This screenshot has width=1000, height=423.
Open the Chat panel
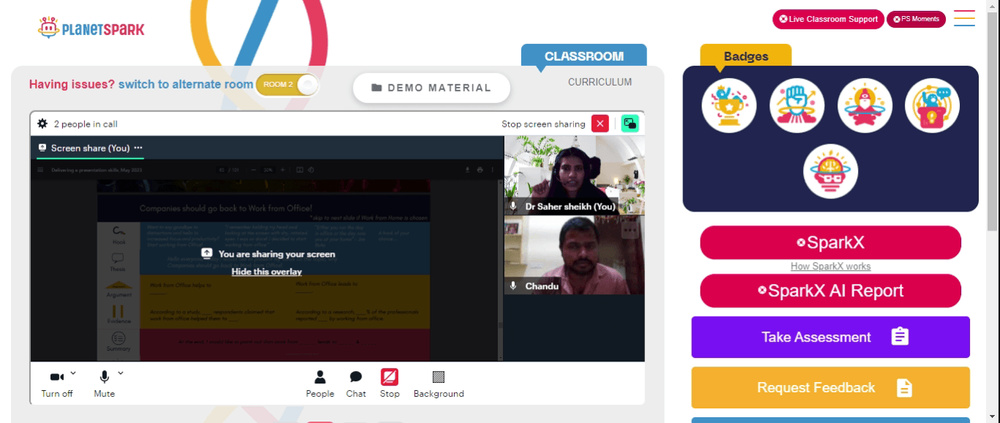pos(356,384)
